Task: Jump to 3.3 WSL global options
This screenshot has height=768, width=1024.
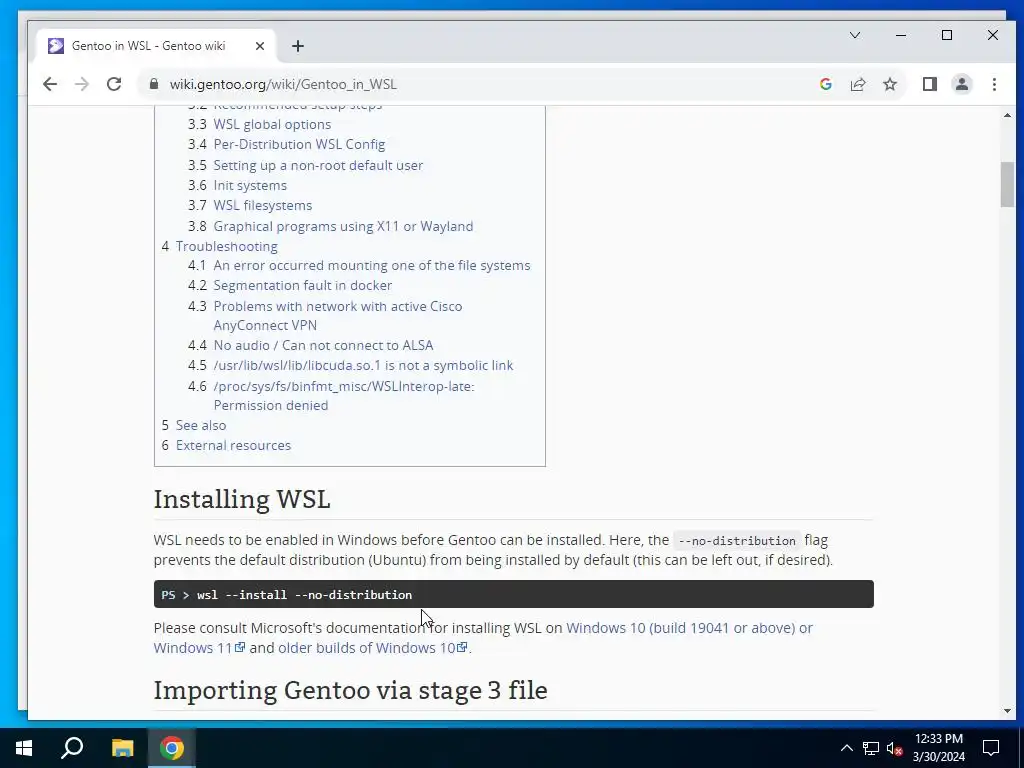Action: tap(272, 124)
